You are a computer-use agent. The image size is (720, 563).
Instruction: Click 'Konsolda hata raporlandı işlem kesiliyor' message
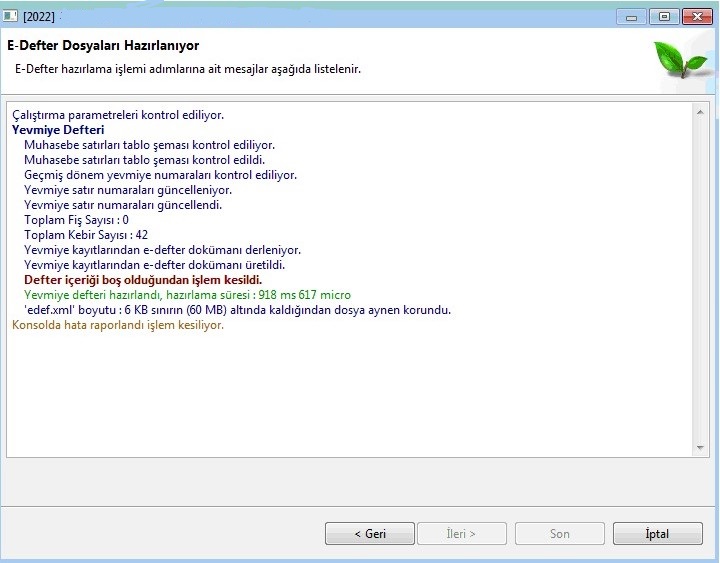(117, 325)
